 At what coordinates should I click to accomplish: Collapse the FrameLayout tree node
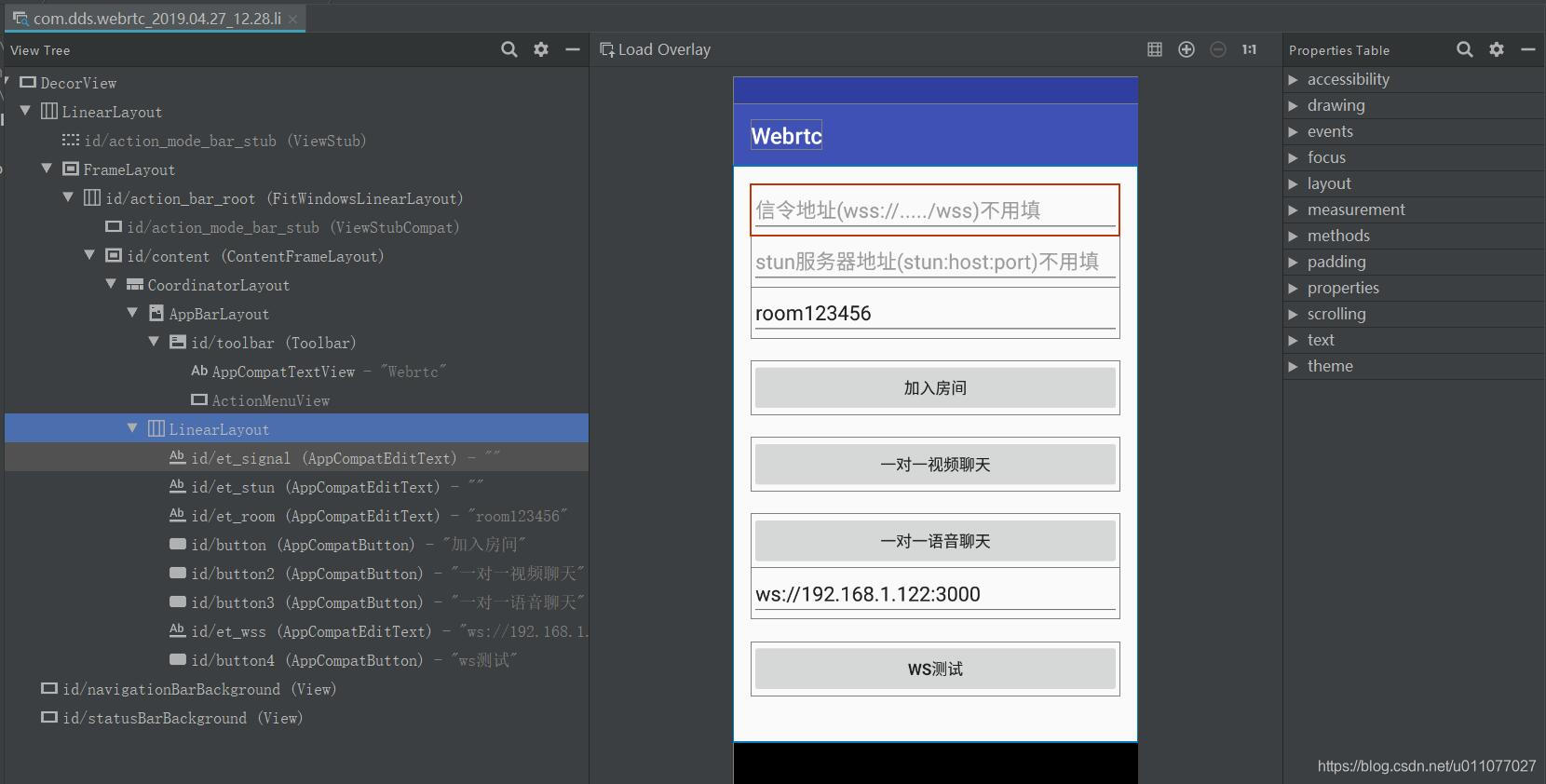pyautogui.click(x=47, y=169)
